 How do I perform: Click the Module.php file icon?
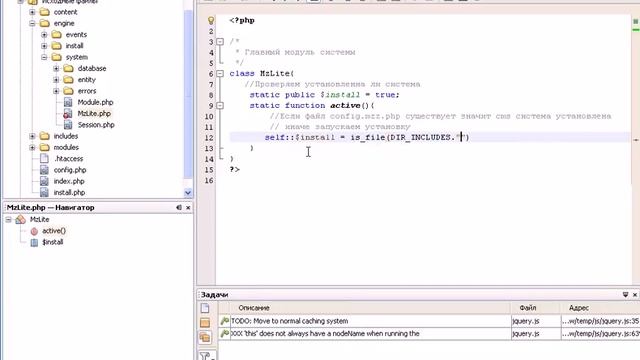(68, 102)
